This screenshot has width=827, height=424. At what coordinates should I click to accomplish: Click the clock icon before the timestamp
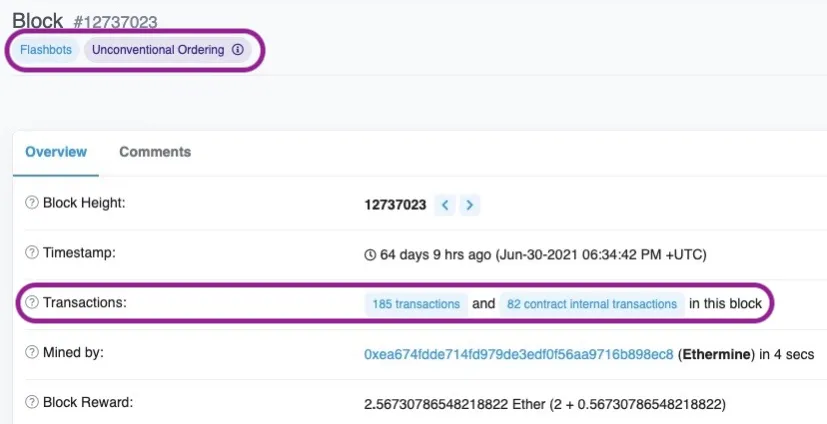(x=370, y=255)
